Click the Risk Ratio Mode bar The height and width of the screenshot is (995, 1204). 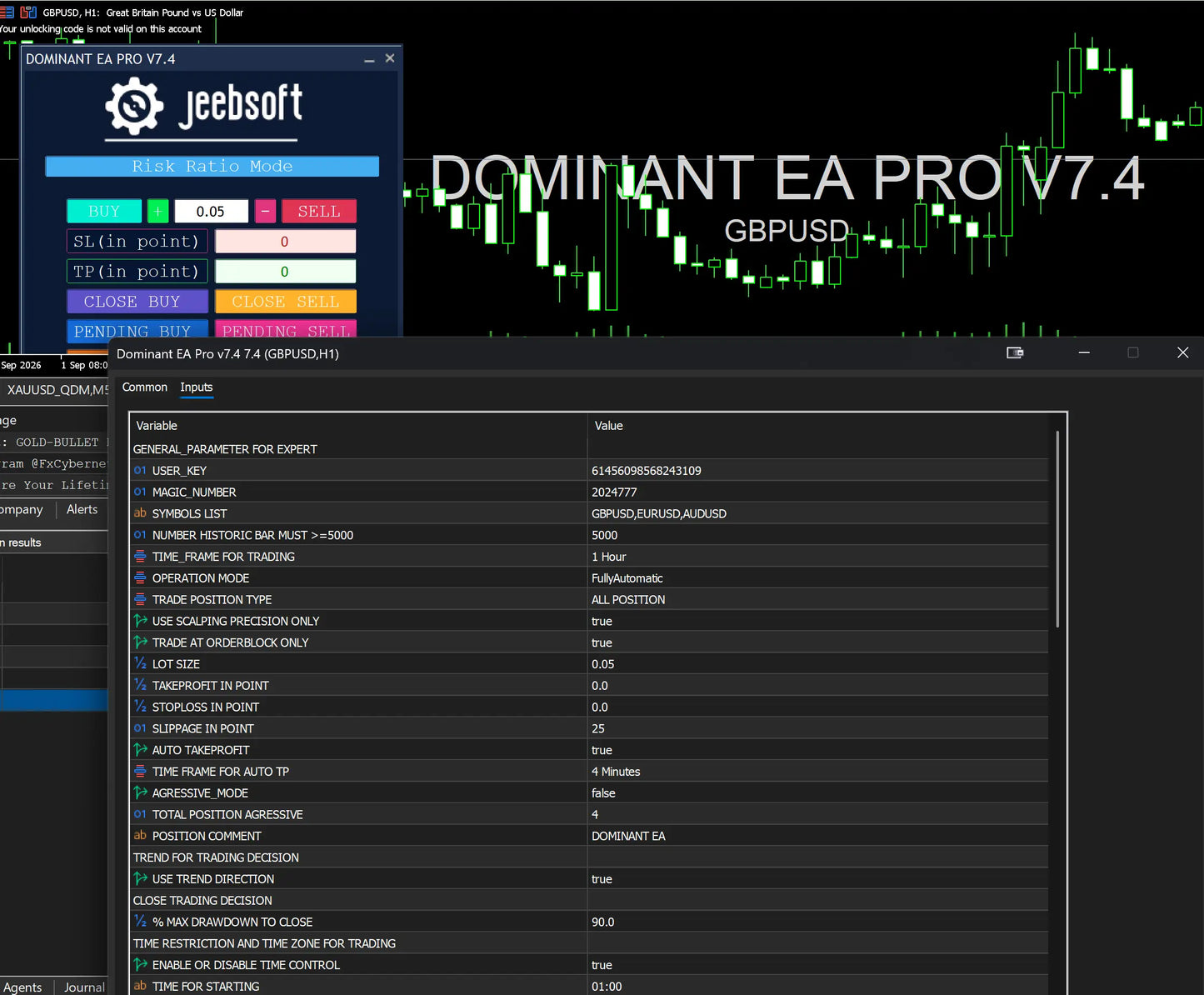click(212, 166)
